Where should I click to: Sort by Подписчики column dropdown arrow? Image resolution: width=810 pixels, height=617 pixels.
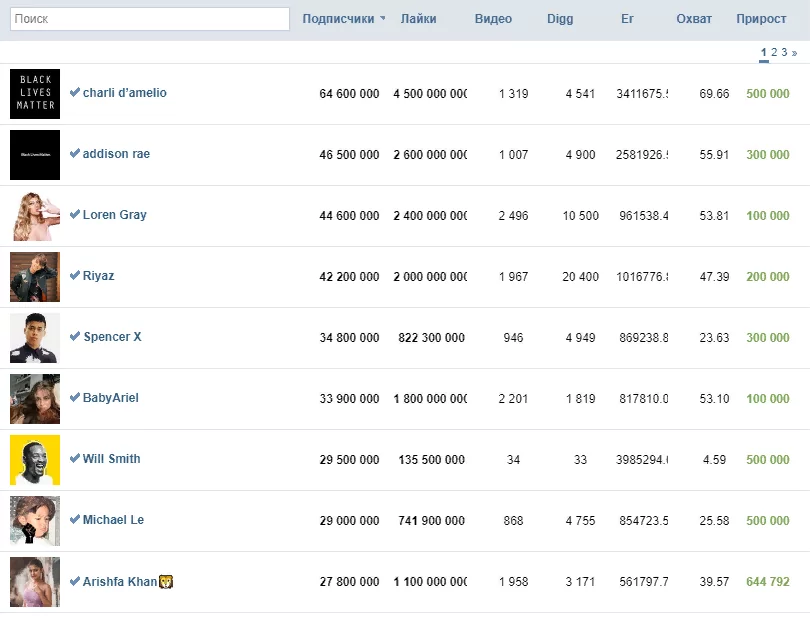[x=382, y=19]
